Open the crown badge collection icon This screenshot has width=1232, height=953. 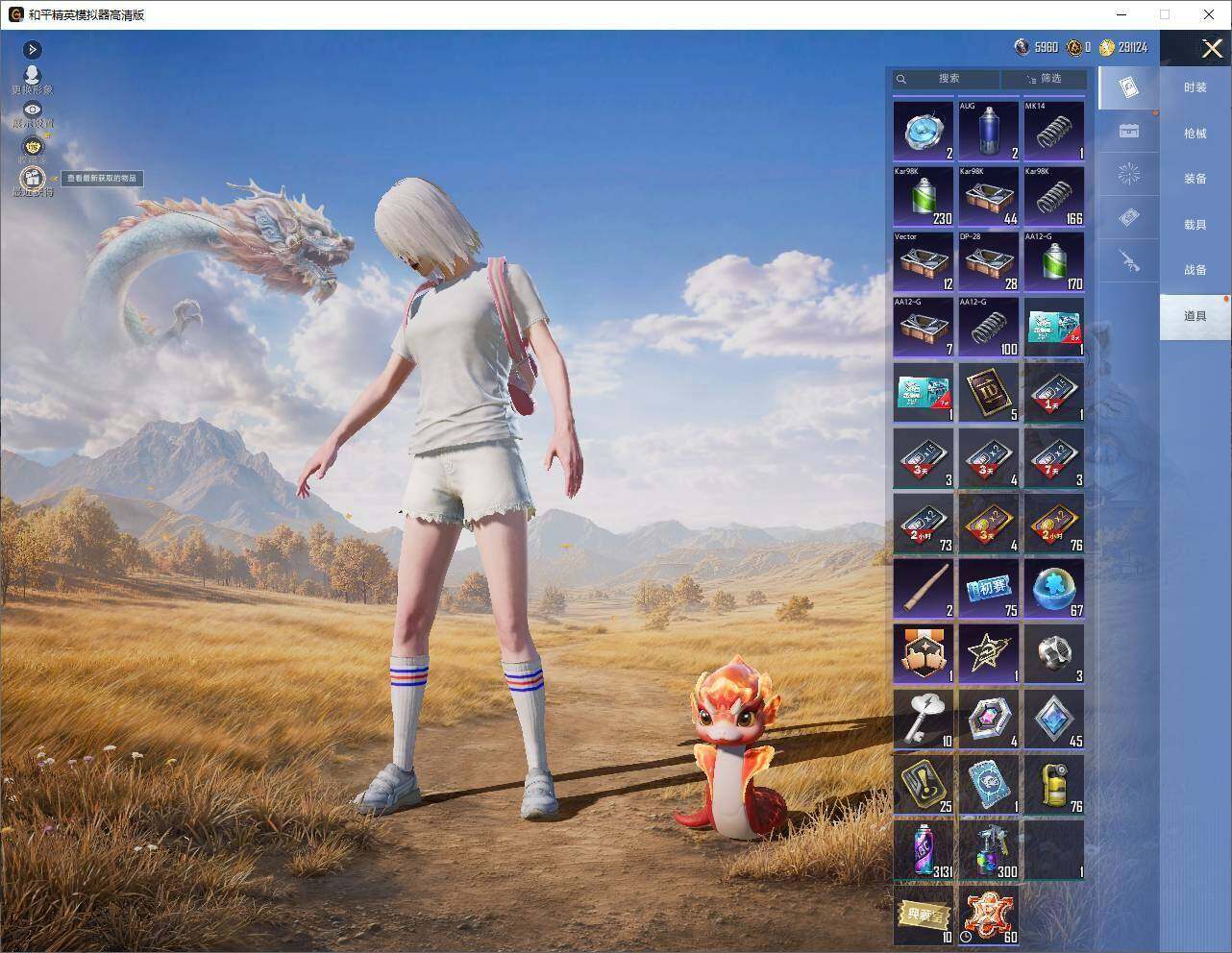[33, 147]
